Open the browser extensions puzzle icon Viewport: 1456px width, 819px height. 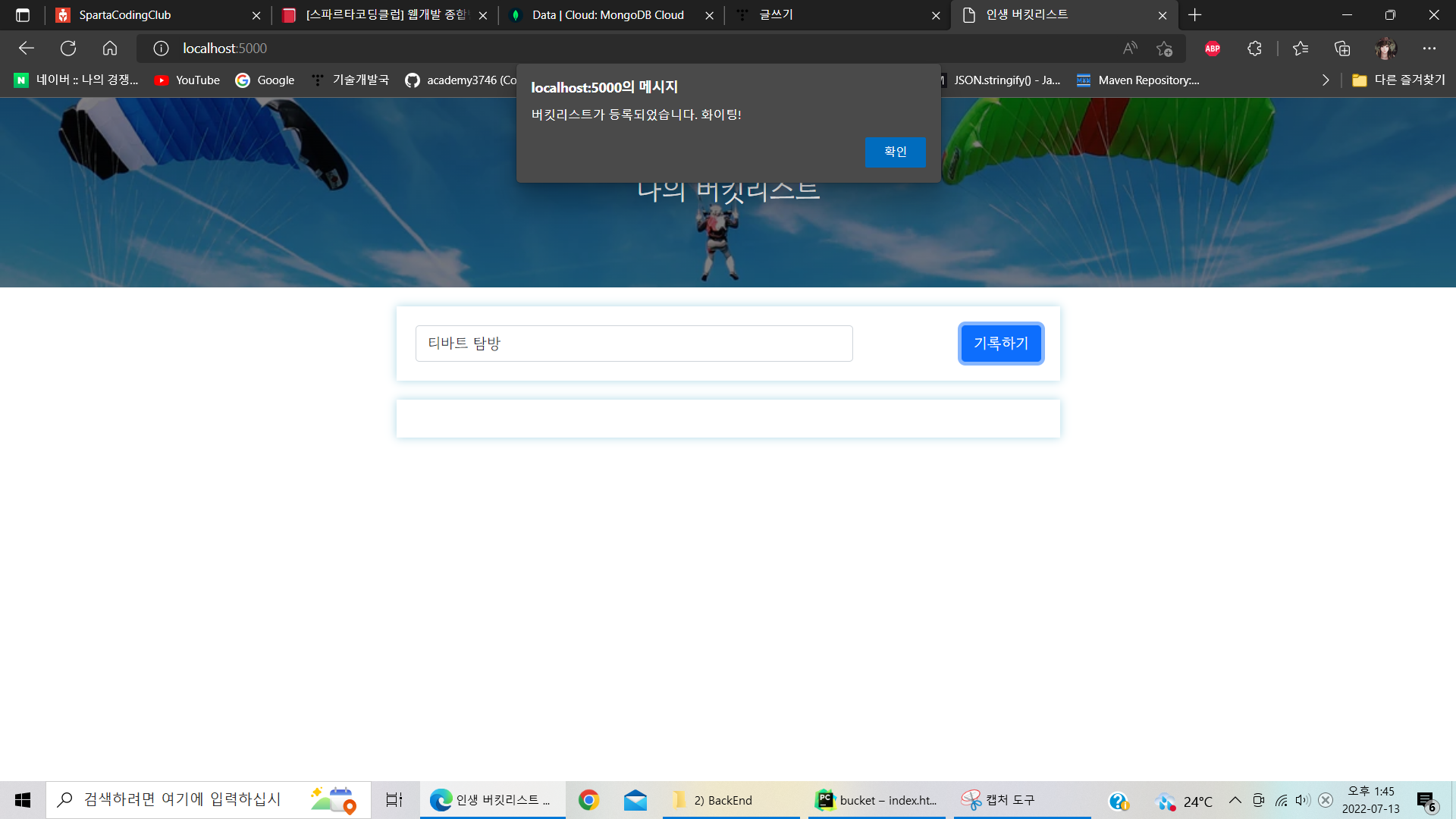(1254, 49)
